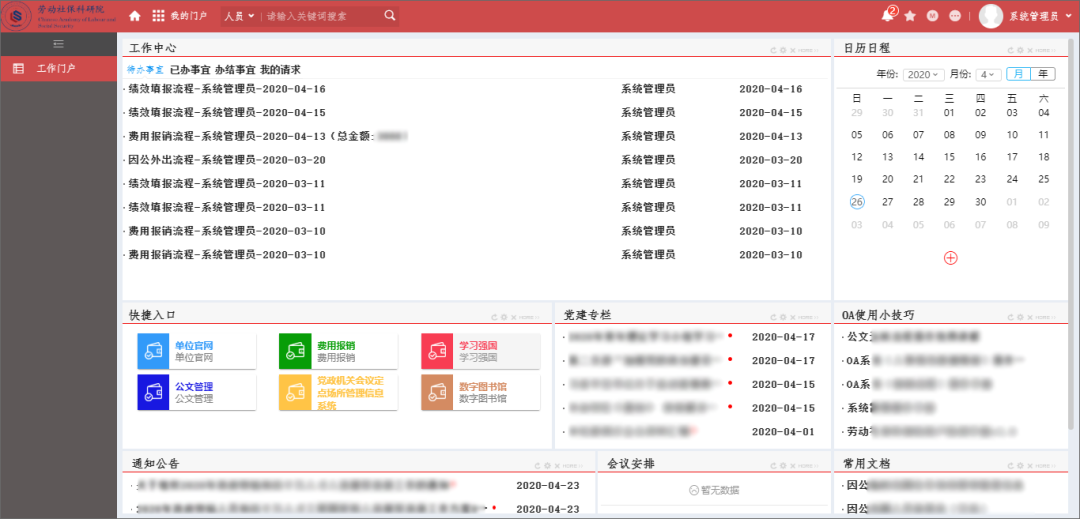Open the yellow 党政机关会议定点场所 shortcut icon

pos(295,392)
